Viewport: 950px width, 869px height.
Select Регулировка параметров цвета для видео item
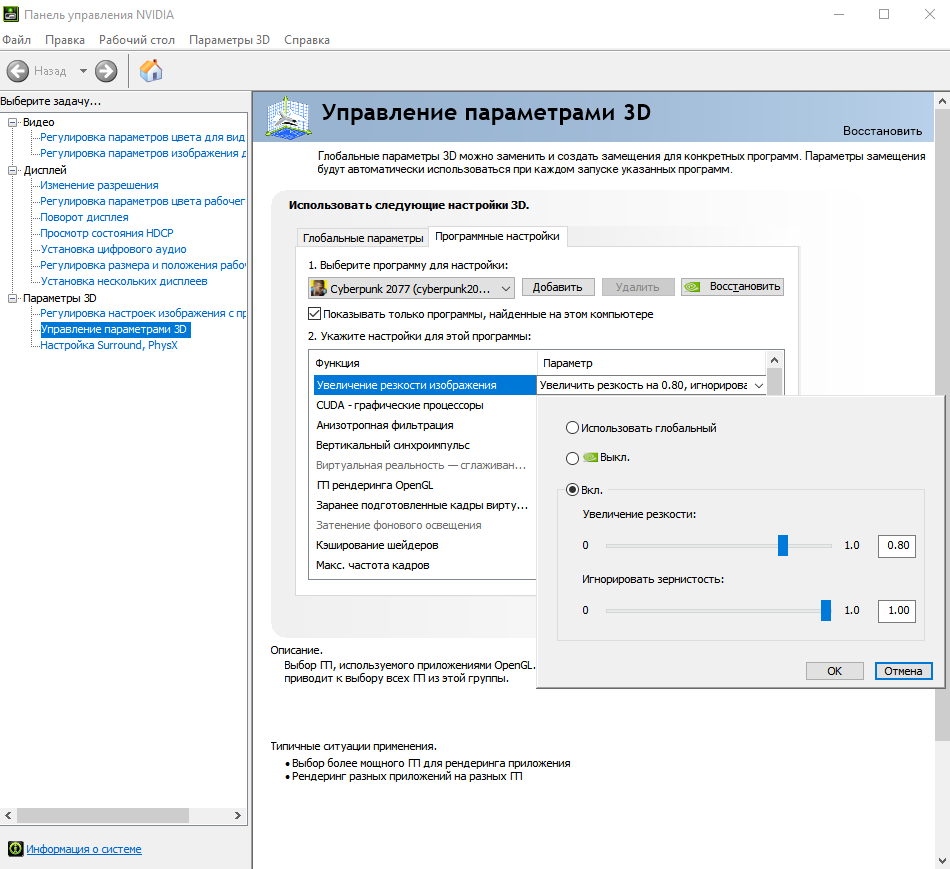142,138
